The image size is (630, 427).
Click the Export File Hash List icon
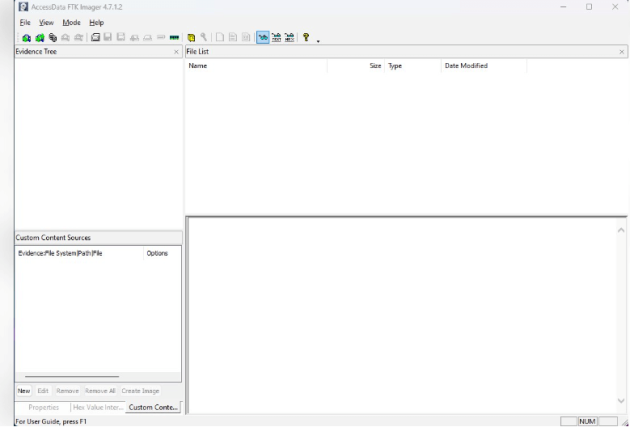[233, 38]
